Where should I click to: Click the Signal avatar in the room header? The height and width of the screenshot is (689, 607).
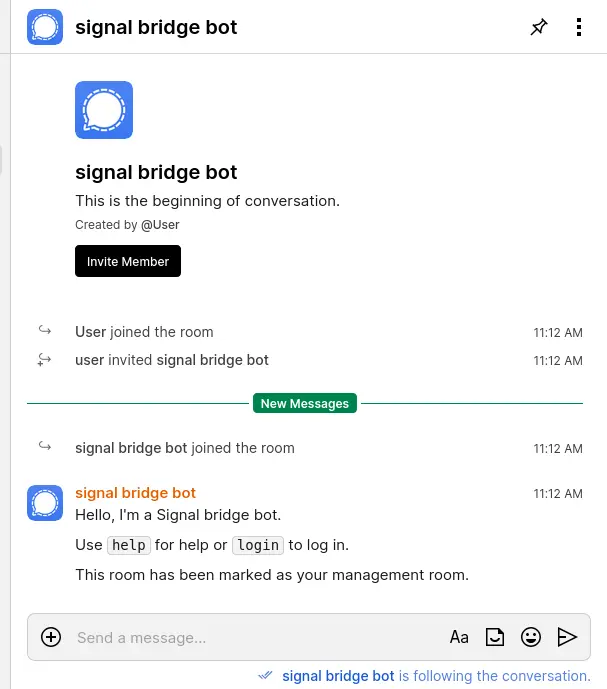coord(45,27)
